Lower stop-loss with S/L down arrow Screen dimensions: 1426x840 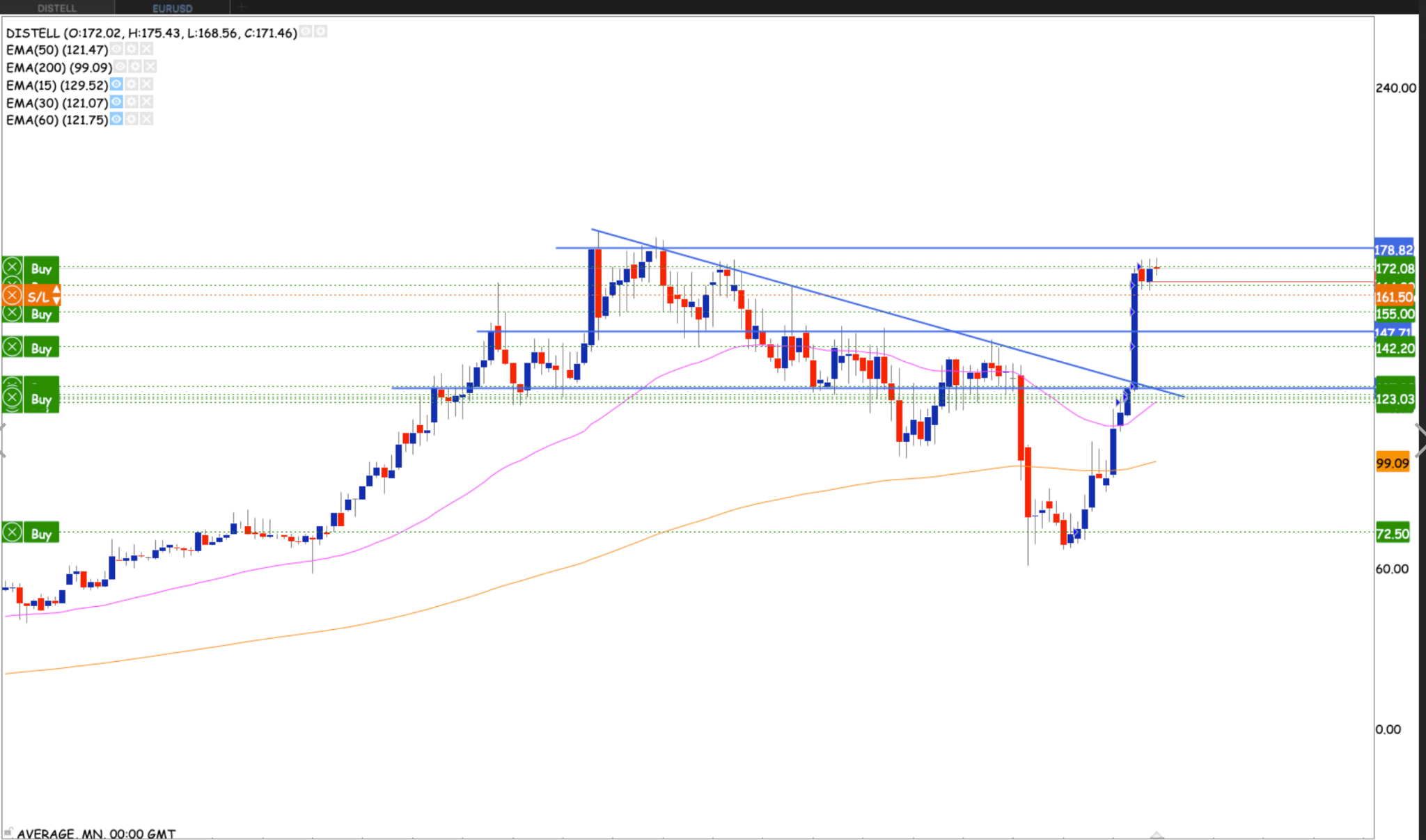[x=56, y=301]
